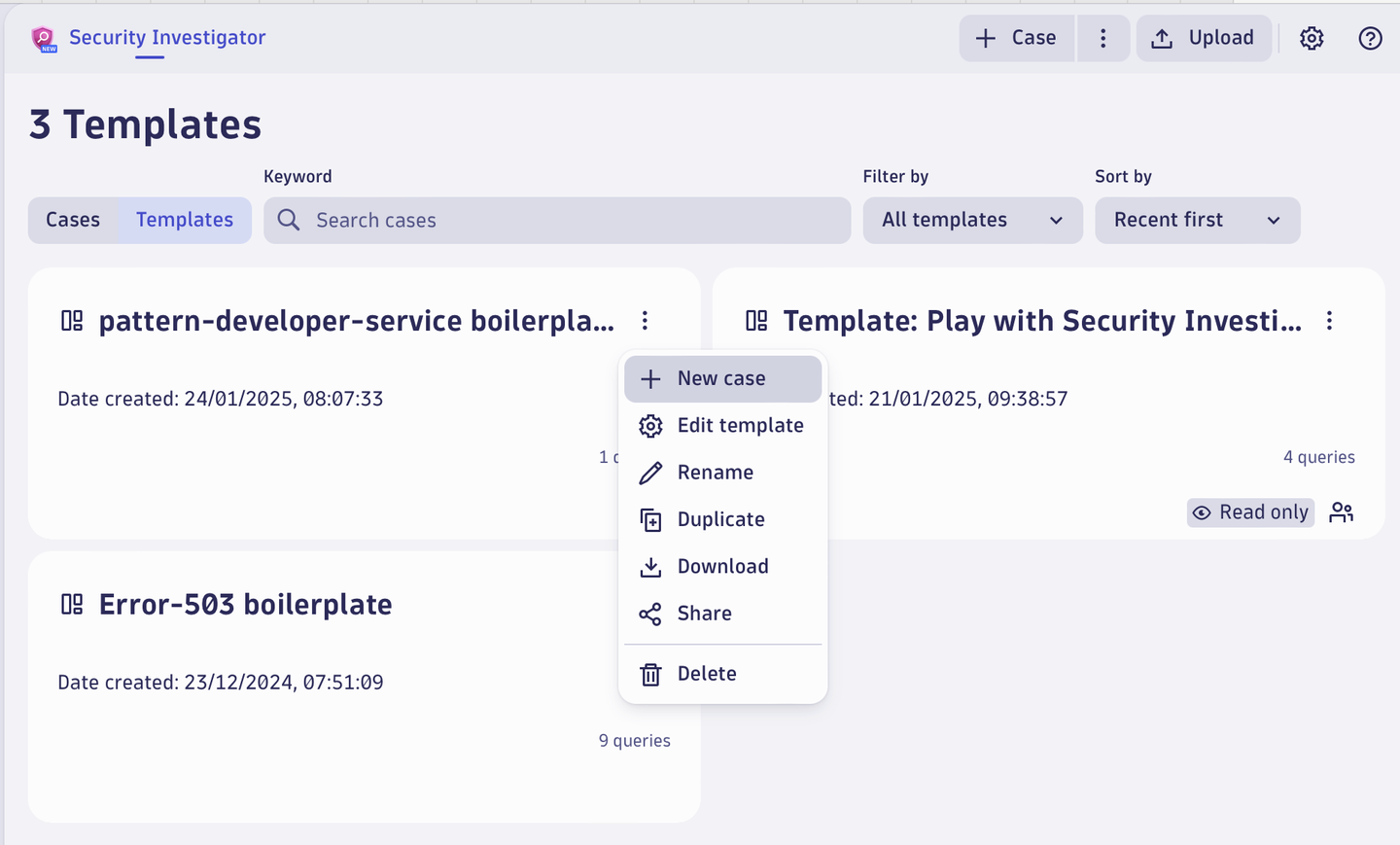Select the Cases view toggle

click(x=72, y=220)
